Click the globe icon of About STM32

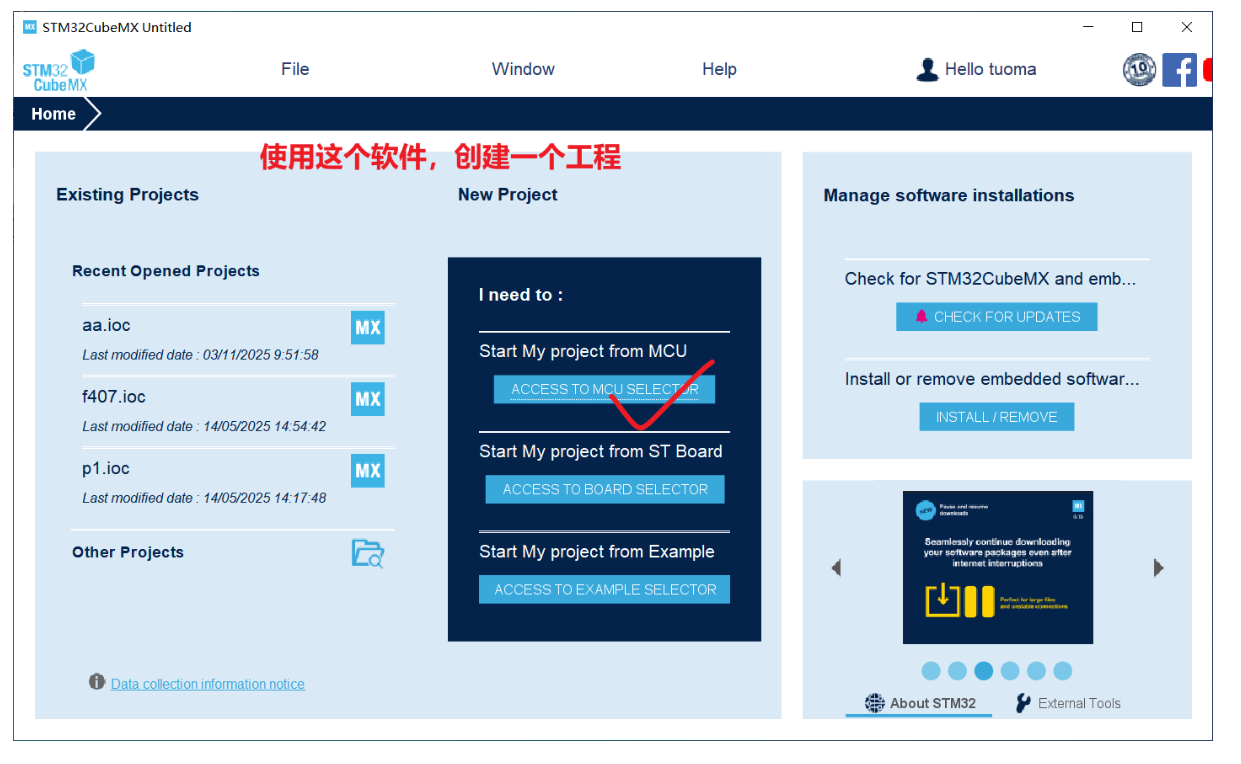(x=875, y=703)
